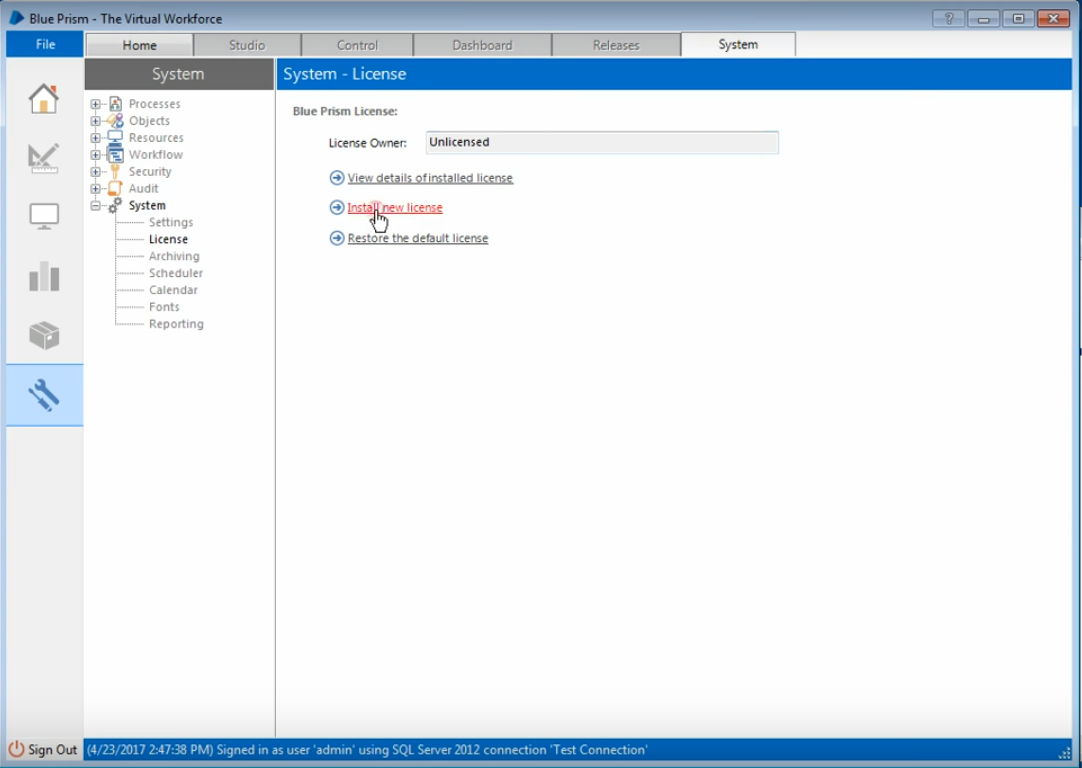Viewport: 1082px width, 768px height.
Task: Select Archiving under System tree
Action: (174, 256)
